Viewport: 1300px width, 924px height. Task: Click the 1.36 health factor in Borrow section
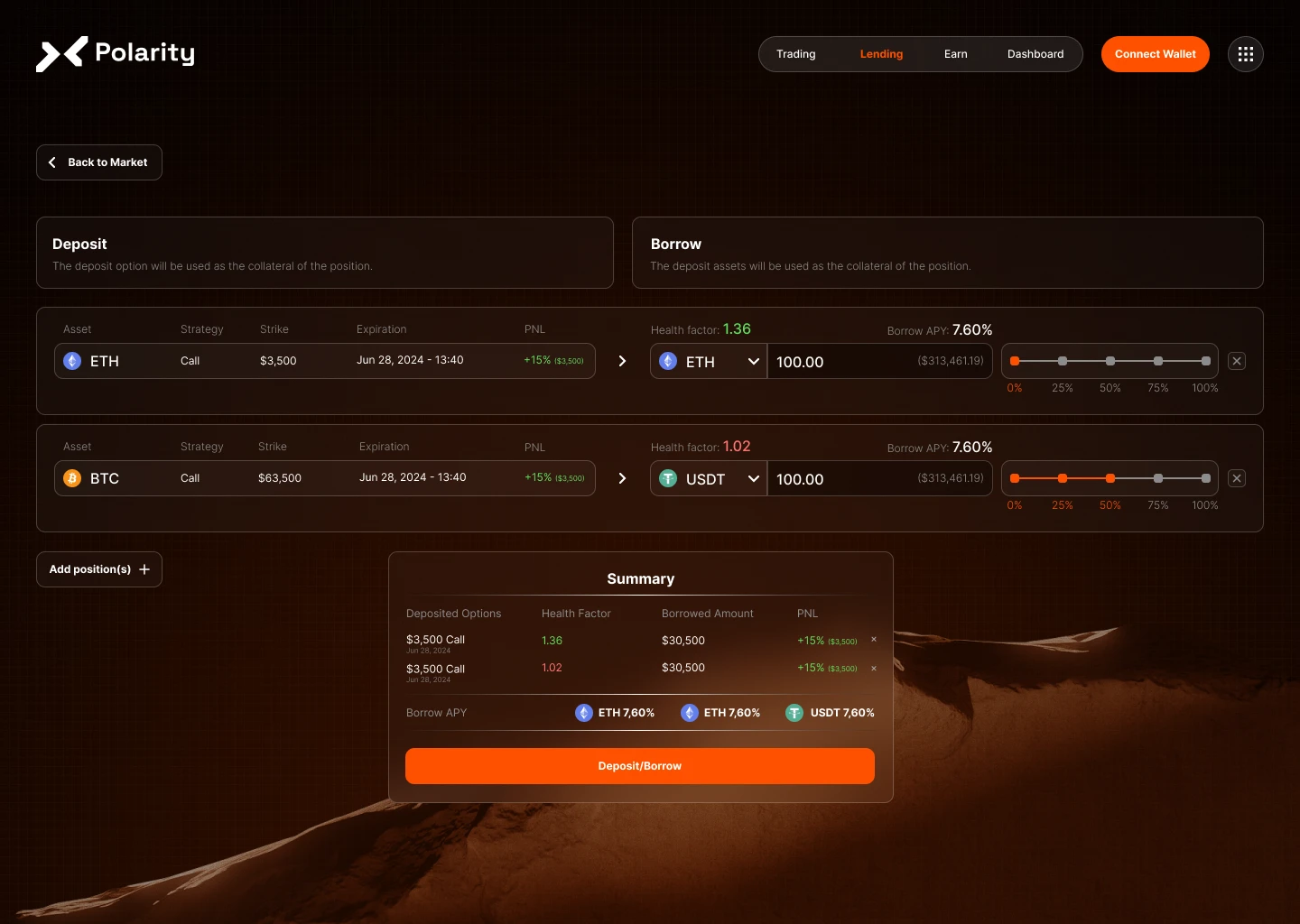(x=737, y=329)
